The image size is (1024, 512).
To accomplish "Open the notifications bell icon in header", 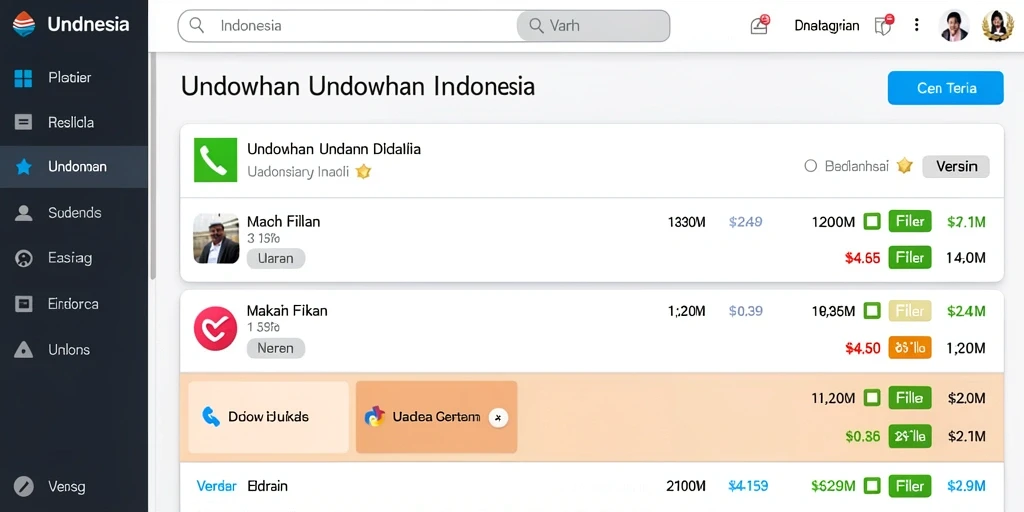I will (x=759, y=25).
